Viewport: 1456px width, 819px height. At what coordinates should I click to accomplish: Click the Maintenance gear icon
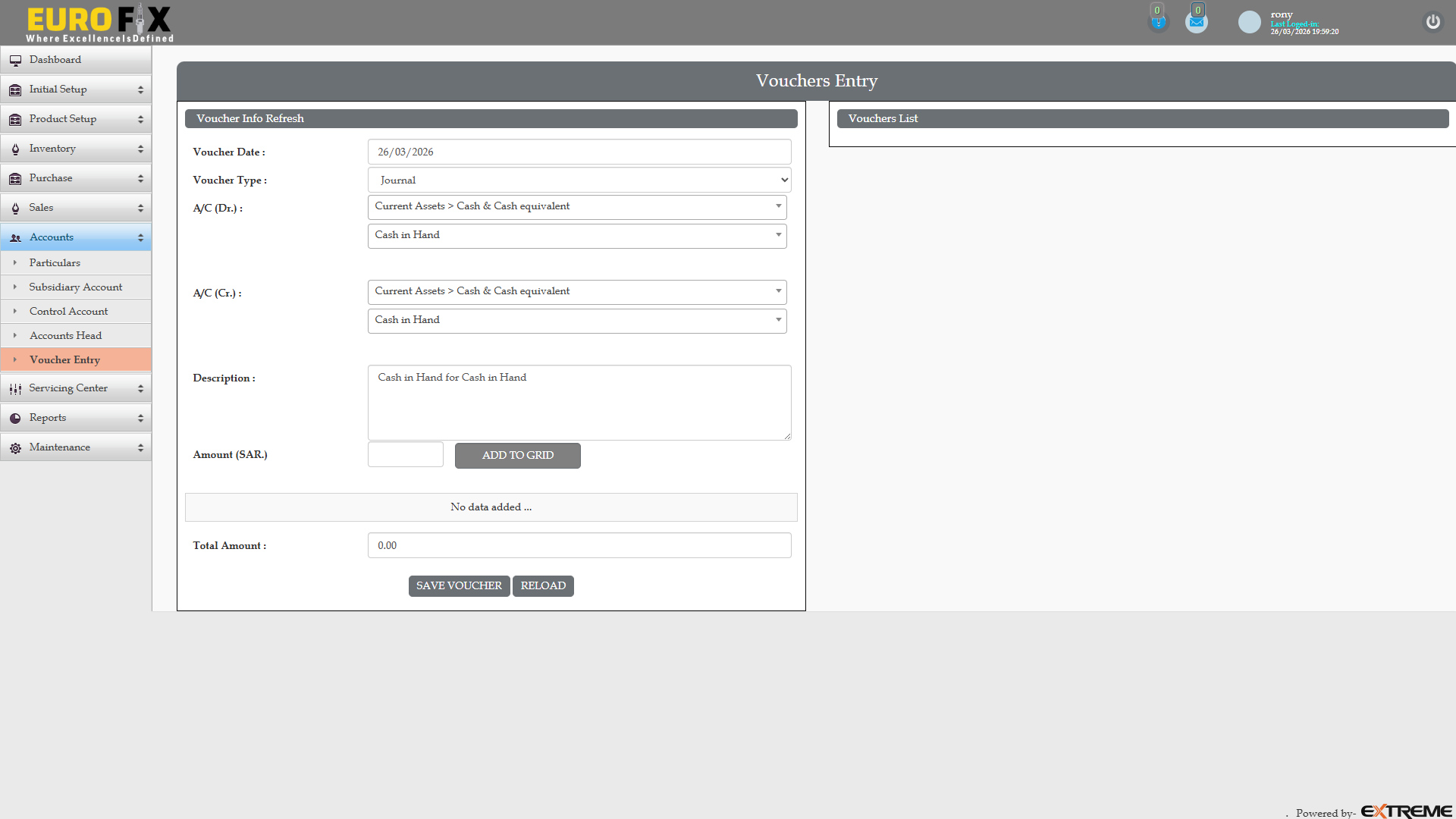pyautogui.click(x=15, y=447)
